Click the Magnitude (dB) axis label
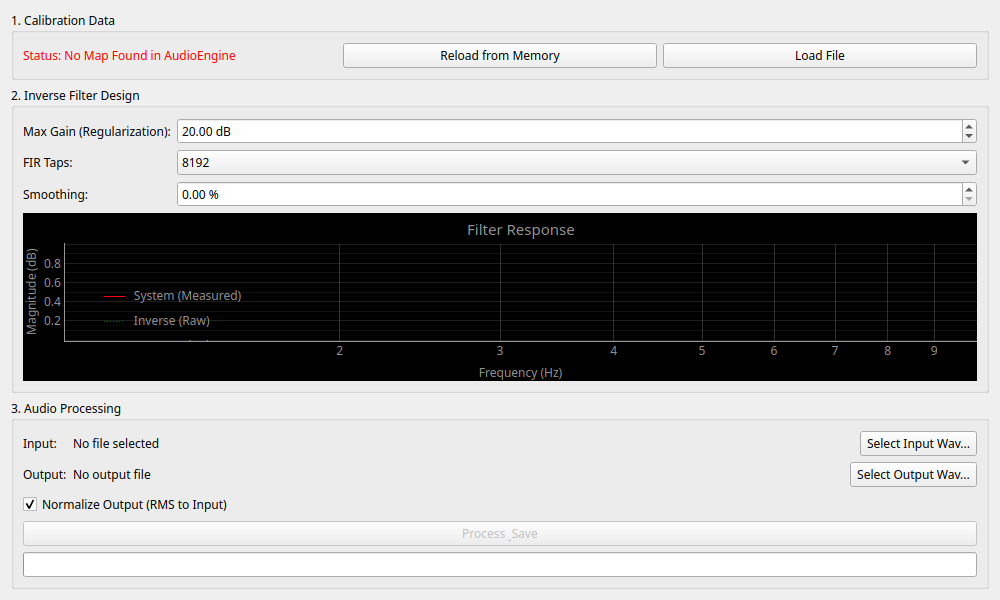 (x=32, y=291)
